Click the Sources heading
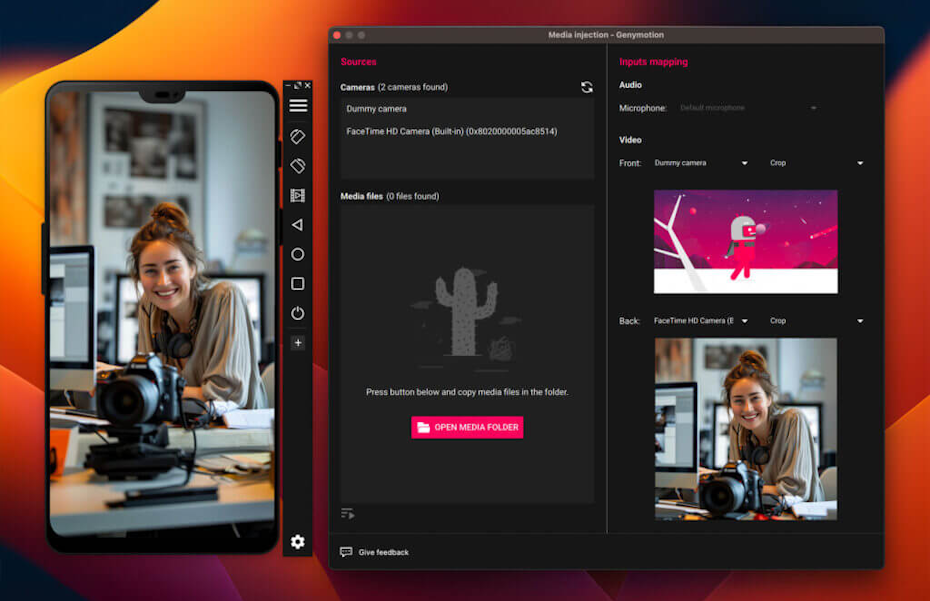Viewport: 930px width, 601px height. 358,62
